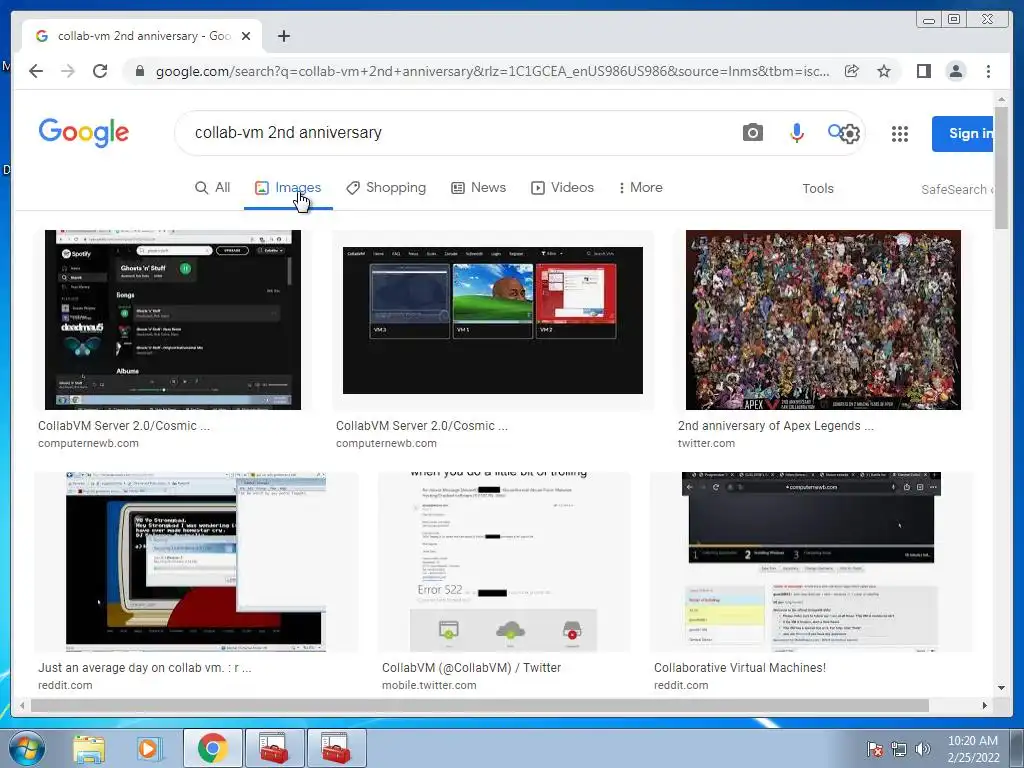Click the share page icon in address bar
1024x768 pixels.
[x=852, y=71]
